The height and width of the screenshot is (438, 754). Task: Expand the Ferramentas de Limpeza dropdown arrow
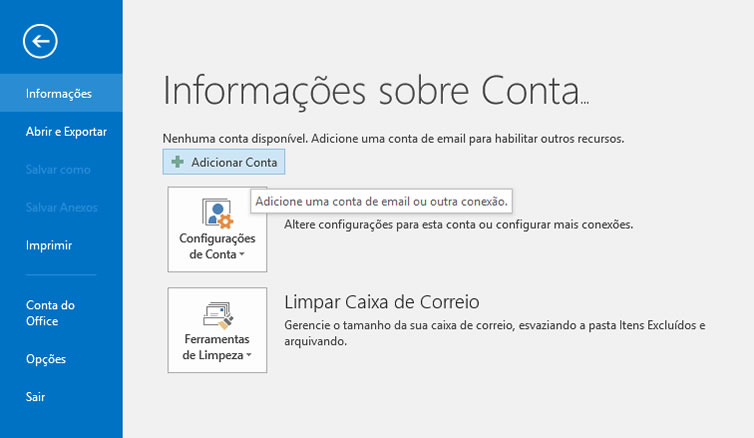(249, 356)
